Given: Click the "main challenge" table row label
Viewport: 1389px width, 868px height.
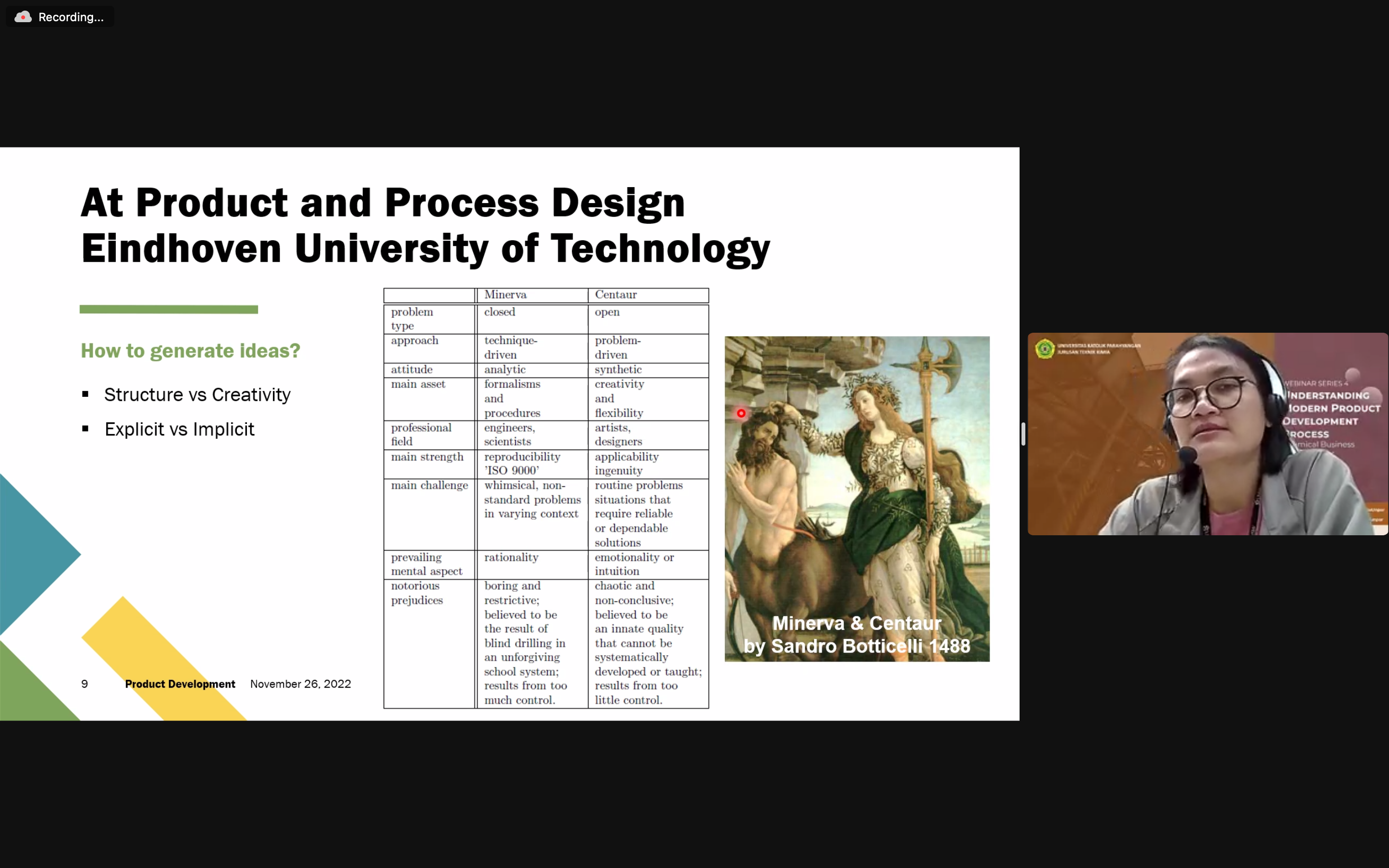Looking at the screenshot, I should (x=429, y=486).
